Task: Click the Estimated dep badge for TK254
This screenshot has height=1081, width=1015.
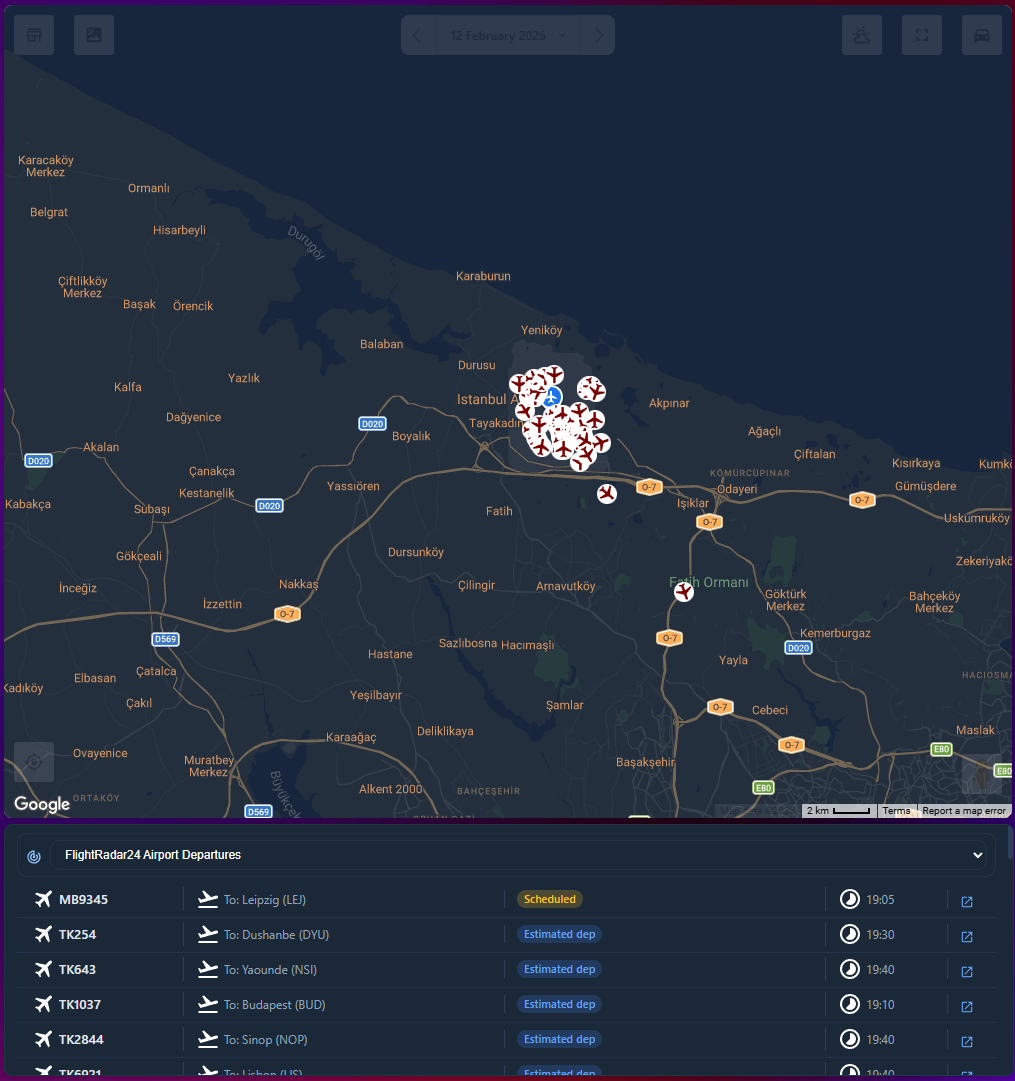Action: pyautogui.click(x=559, y=934)
